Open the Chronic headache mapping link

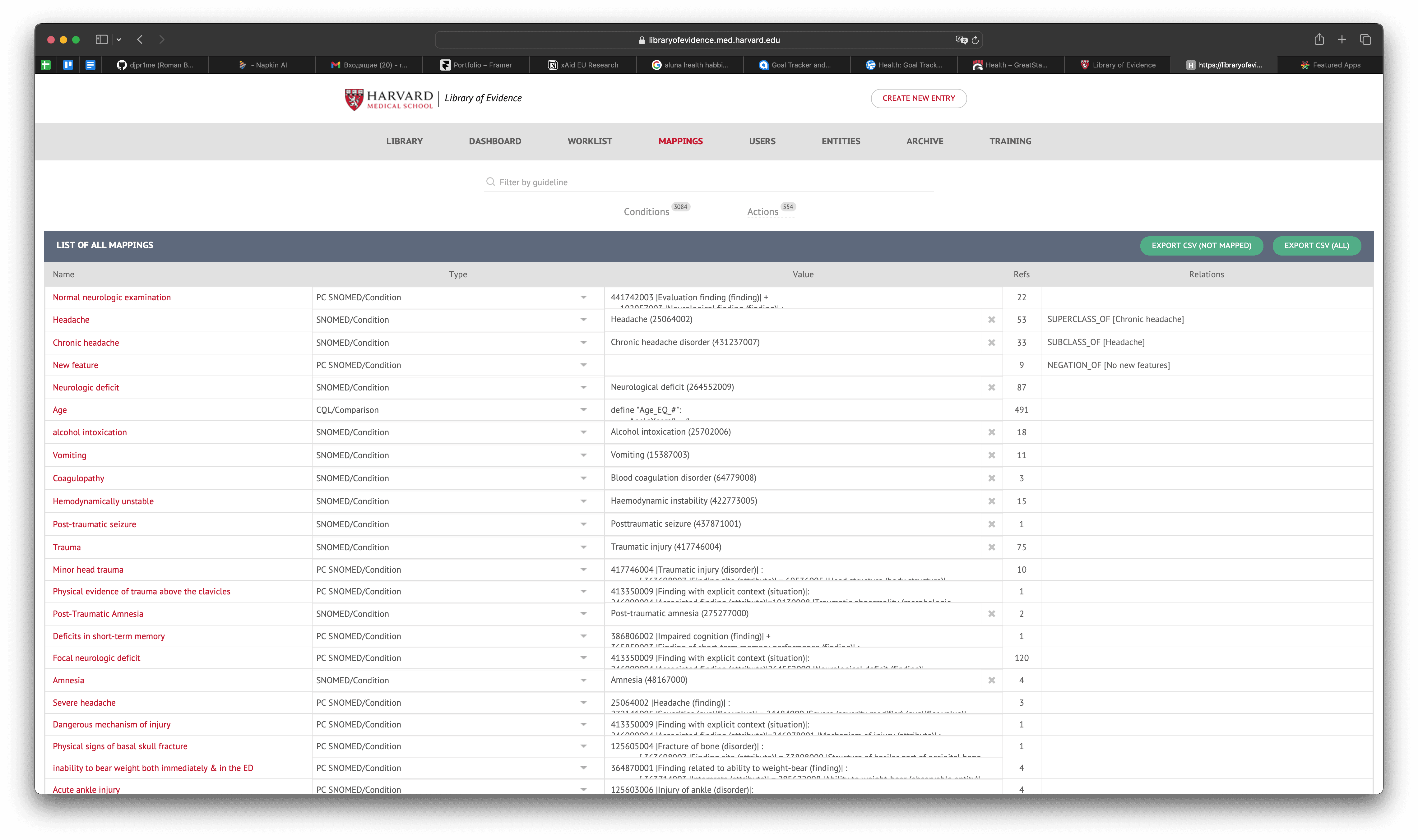[x=86, y=343]
